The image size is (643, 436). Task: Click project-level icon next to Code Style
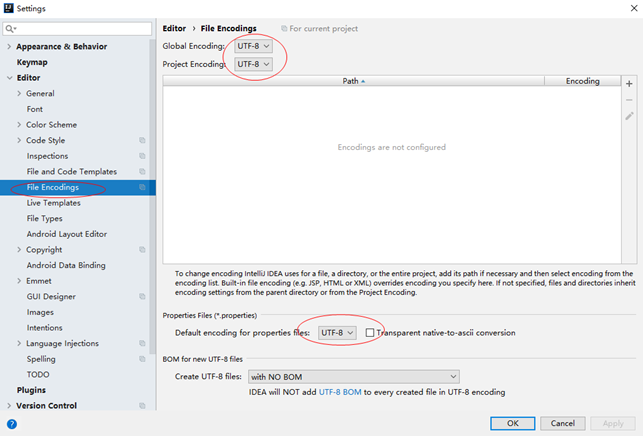pos(142,140)
